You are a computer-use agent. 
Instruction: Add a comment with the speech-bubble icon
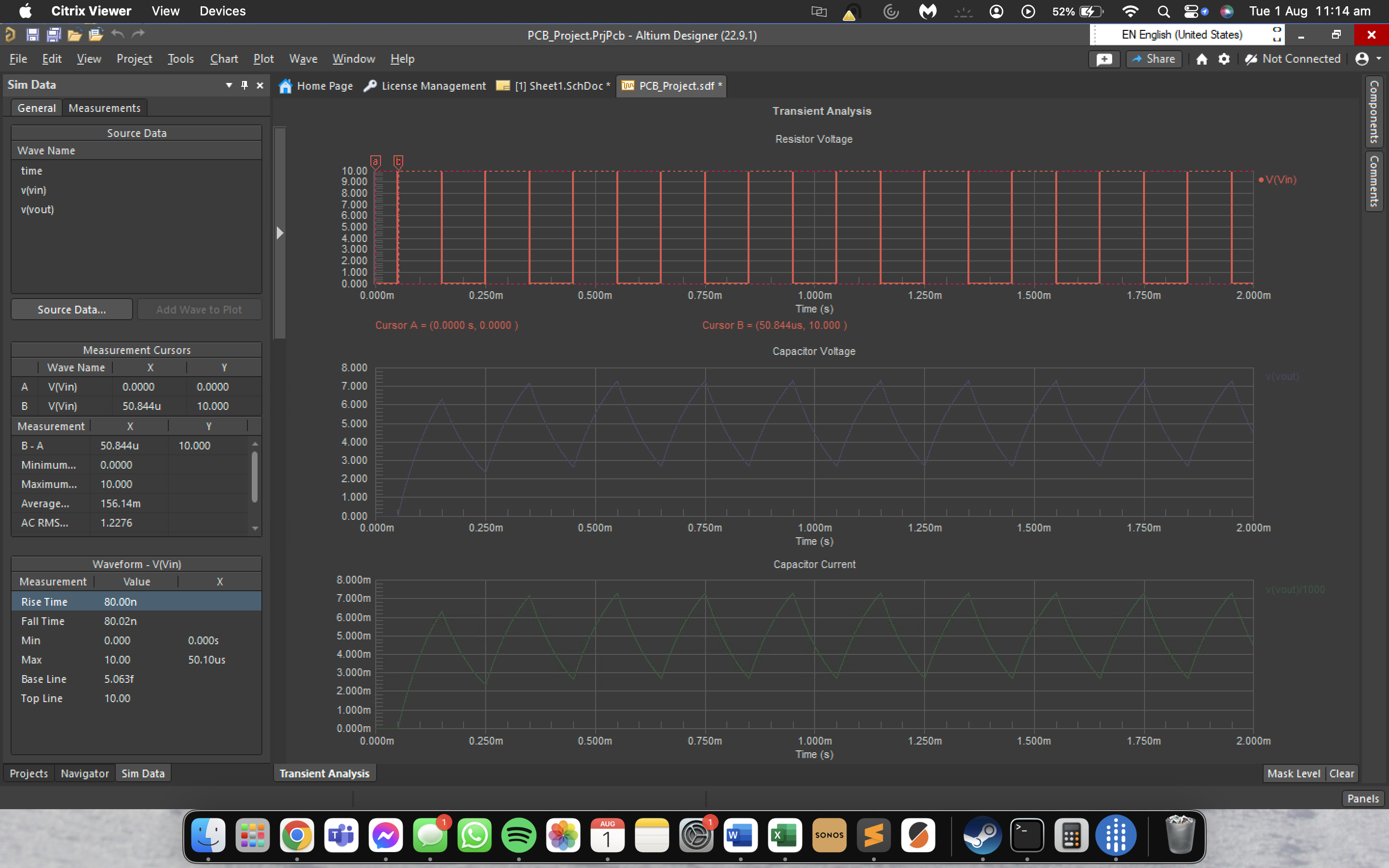click(1104, 58)
